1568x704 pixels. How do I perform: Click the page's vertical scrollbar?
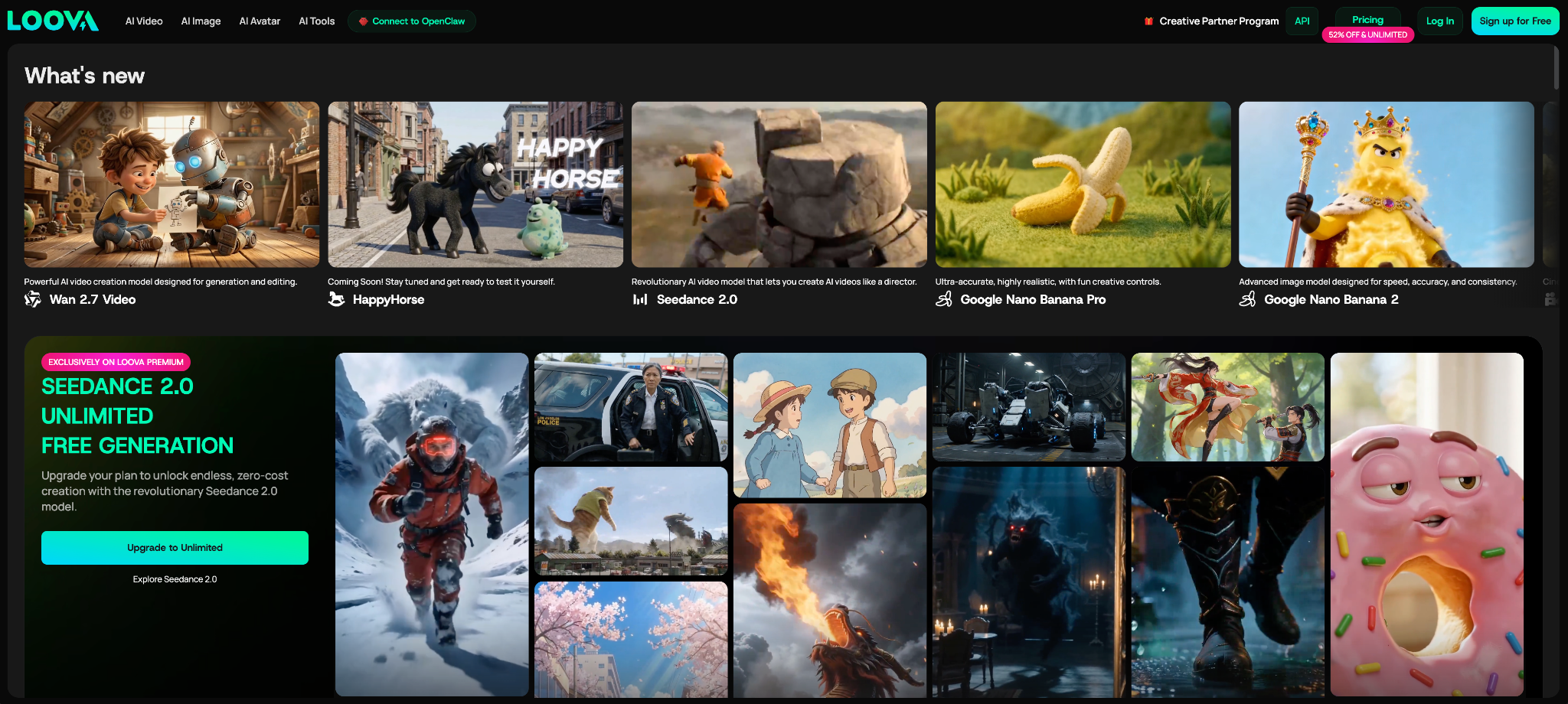tap(1556, 69)
